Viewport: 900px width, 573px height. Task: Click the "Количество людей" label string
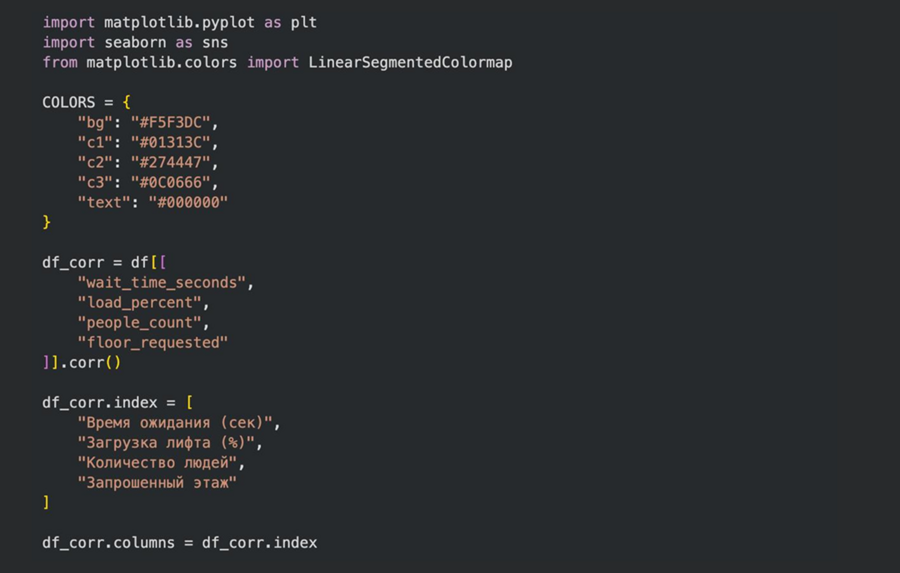point(158,462)
